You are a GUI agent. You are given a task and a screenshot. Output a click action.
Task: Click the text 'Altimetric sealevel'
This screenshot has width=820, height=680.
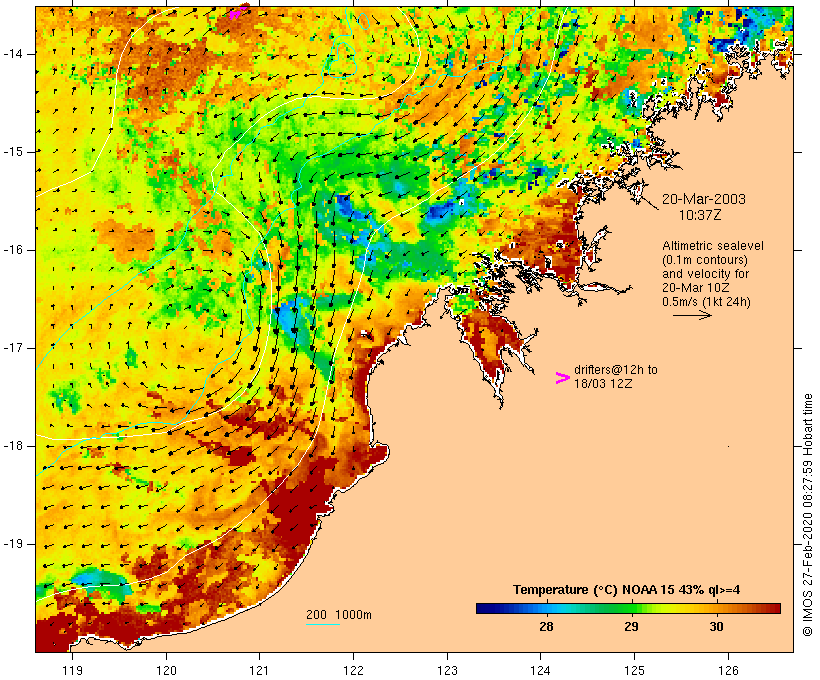tap(713, 246)
